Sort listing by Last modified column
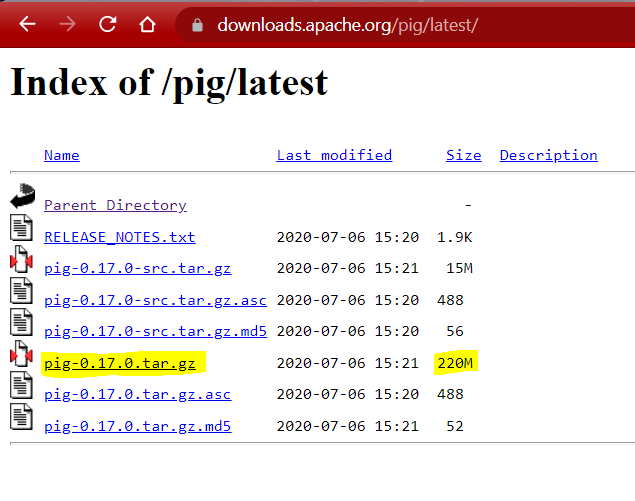 click(x=334, y=155)
